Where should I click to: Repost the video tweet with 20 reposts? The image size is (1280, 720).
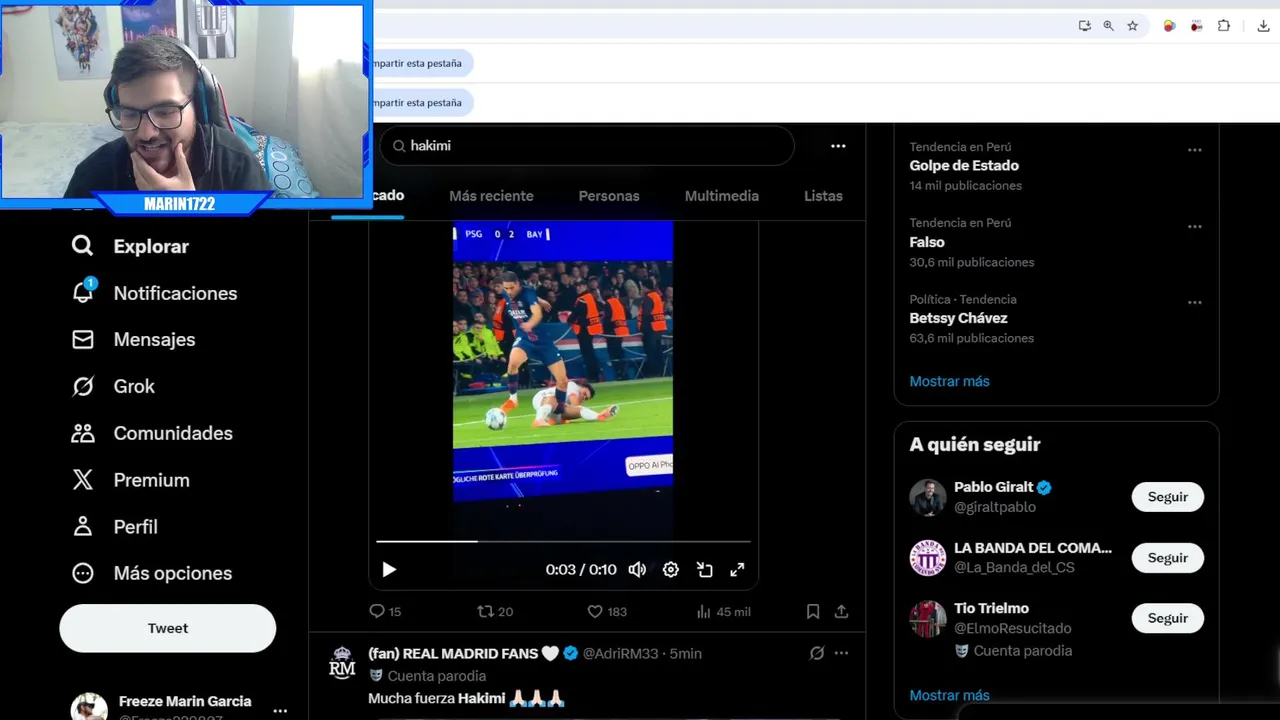pos(495,611)
